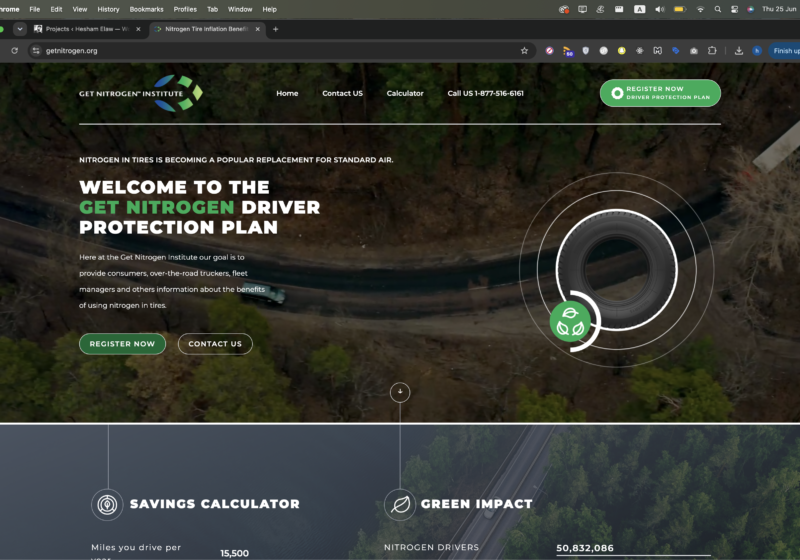Open the camera screenshot extension icon
800x560 pixels.
694,50
